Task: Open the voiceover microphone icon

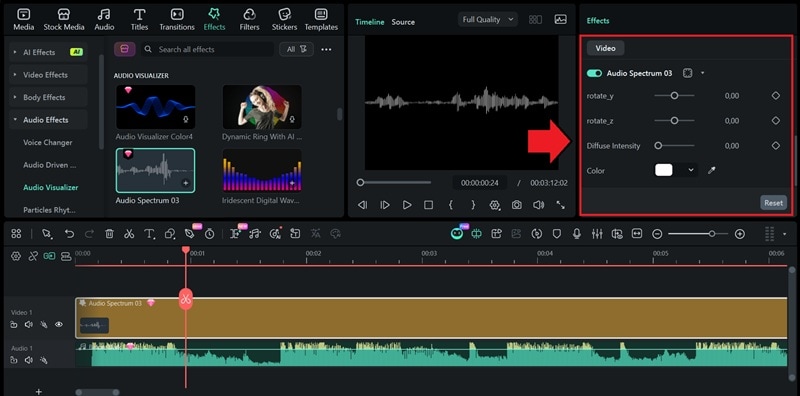Action: tap(577, 234)
